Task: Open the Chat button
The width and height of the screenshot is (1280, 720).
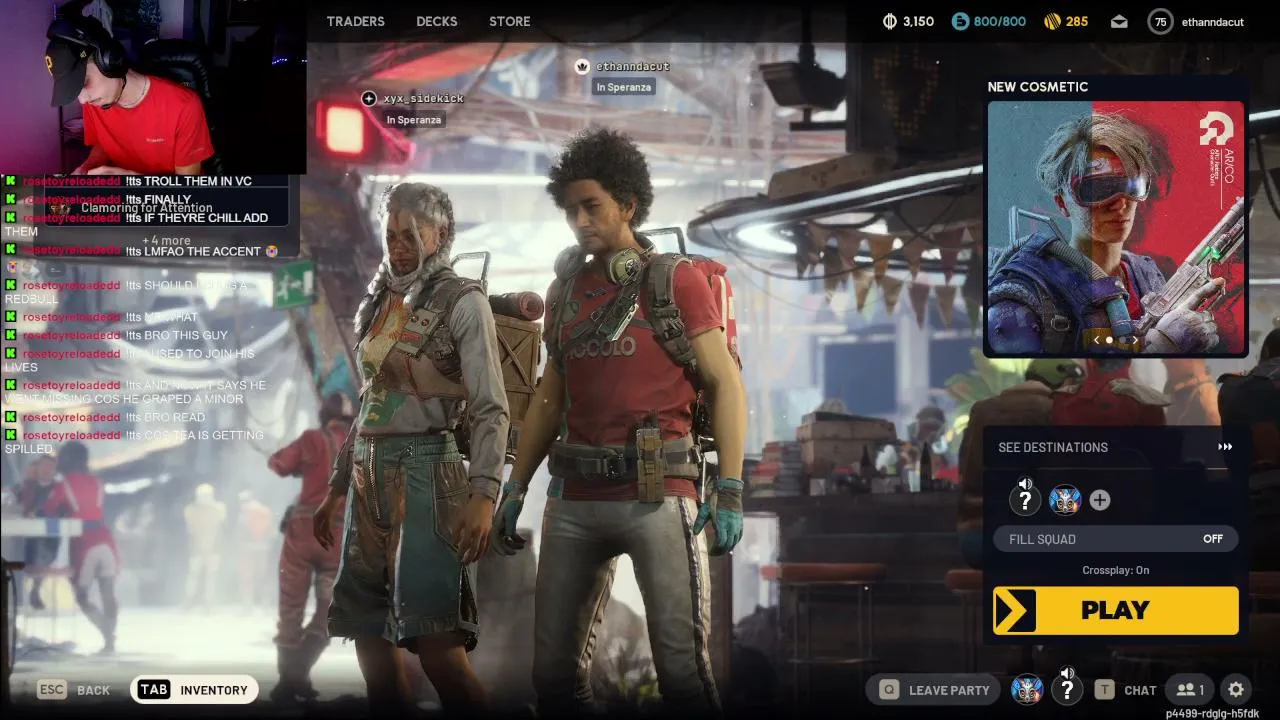Action: (x=1125, y=690)
